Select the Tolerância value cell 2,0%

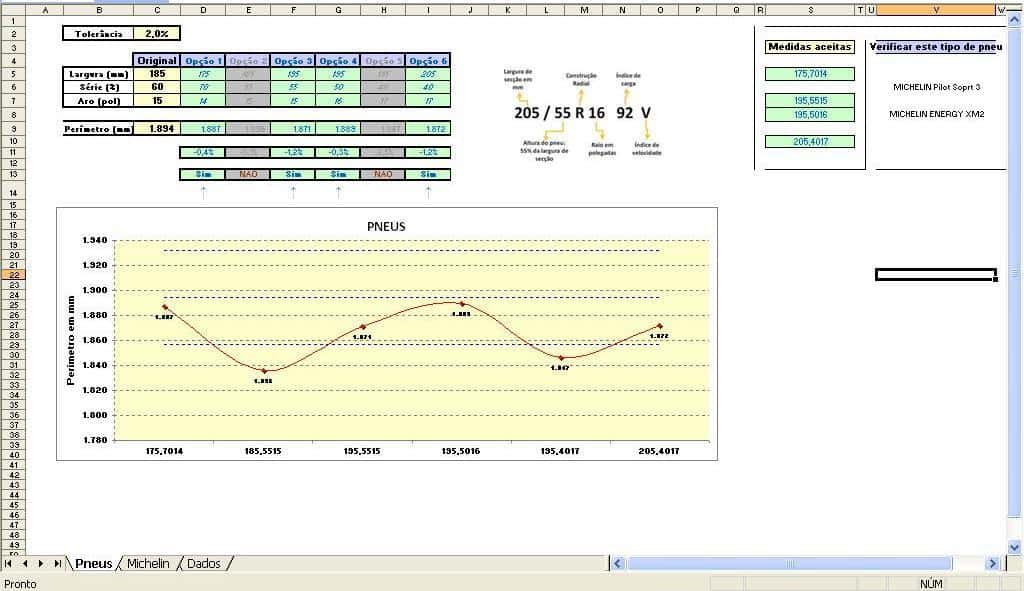(157, 33)
